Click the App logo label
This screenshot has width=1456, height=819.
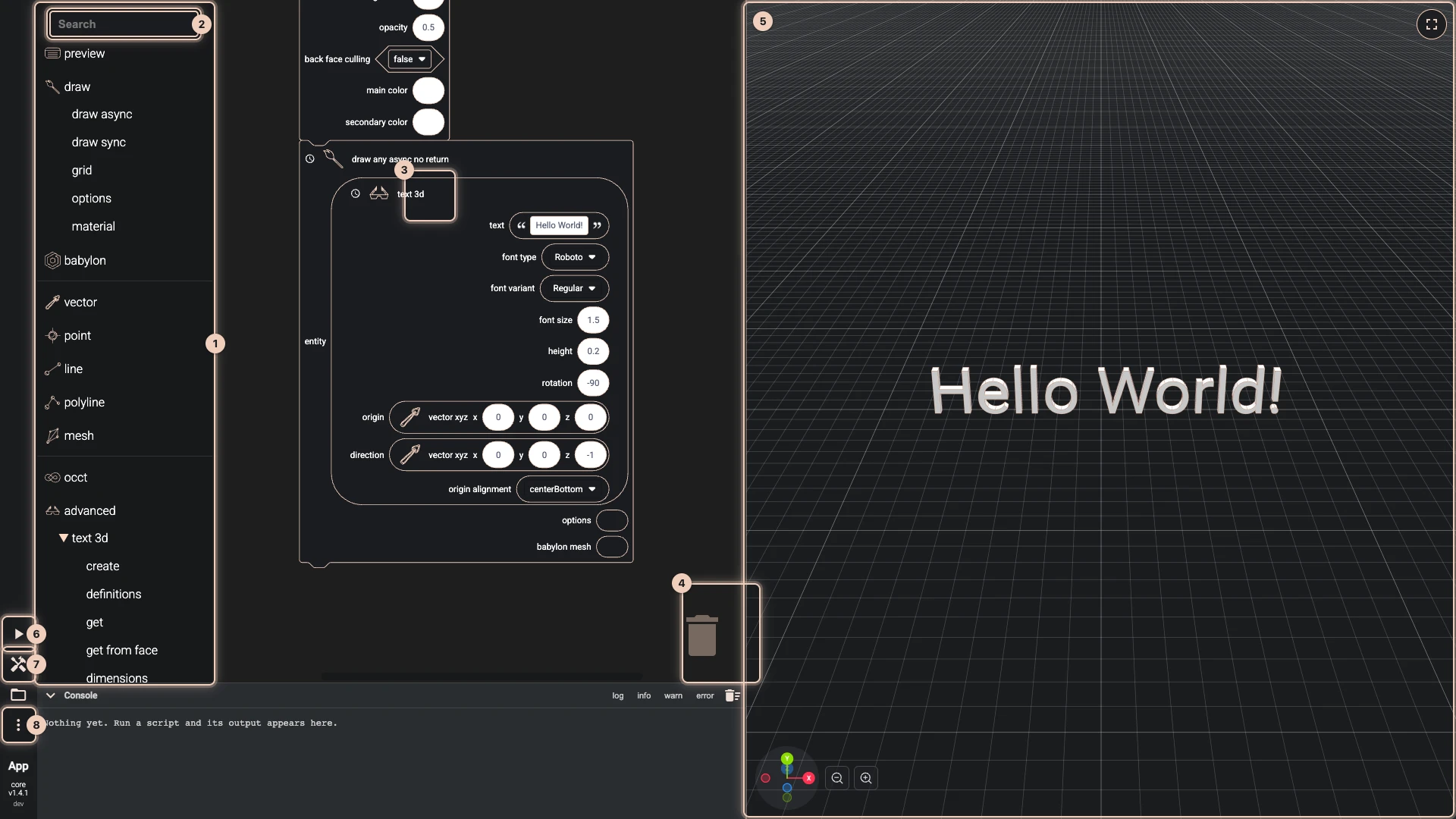(18, 767)
